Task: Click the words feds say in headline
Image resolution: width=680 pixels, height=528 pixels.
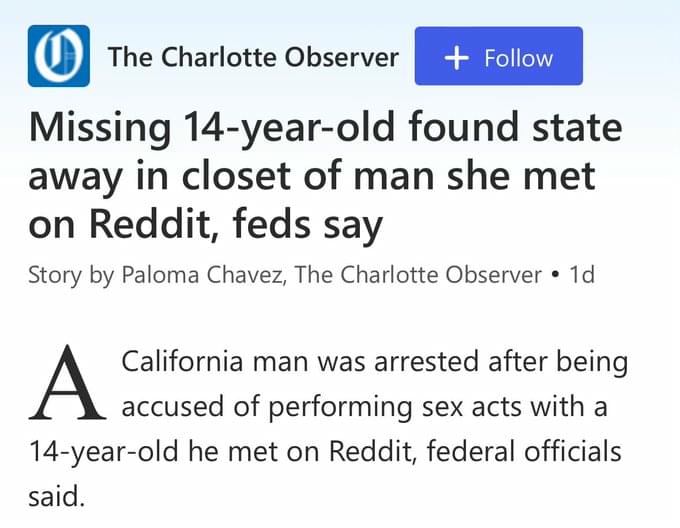Action: pos(307,225)
